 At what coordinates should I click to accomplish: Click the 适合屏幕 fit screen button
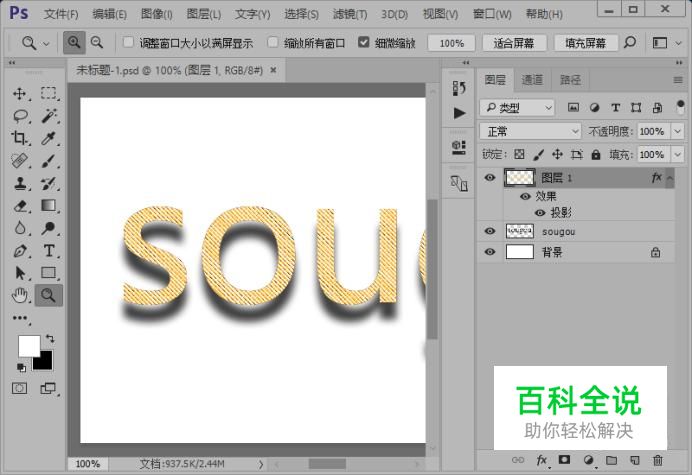pos(514,43)
